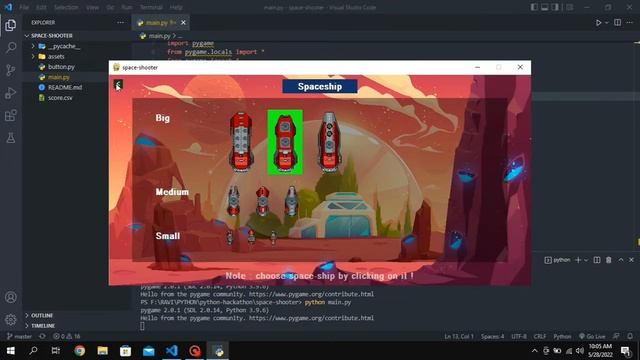Select the middle medium spaceship

(262, 201)
